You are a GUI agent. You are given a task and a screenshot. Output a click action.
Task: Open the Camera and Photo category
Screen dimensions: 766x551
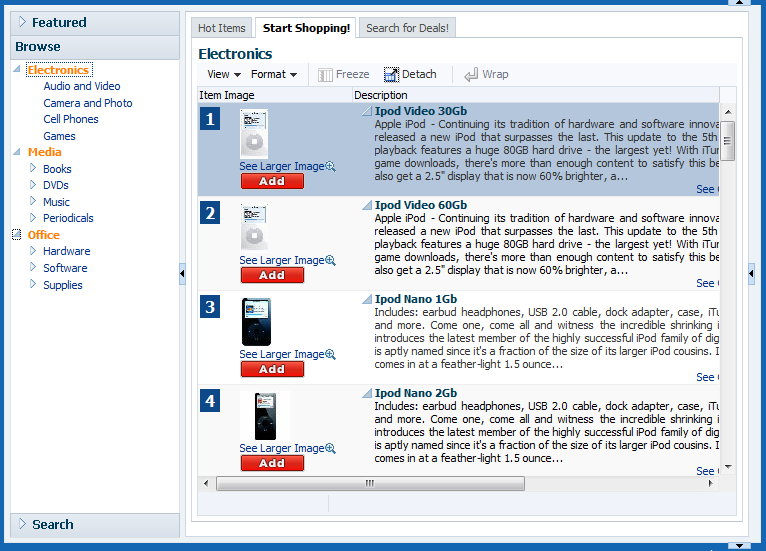tap(88, 103)
